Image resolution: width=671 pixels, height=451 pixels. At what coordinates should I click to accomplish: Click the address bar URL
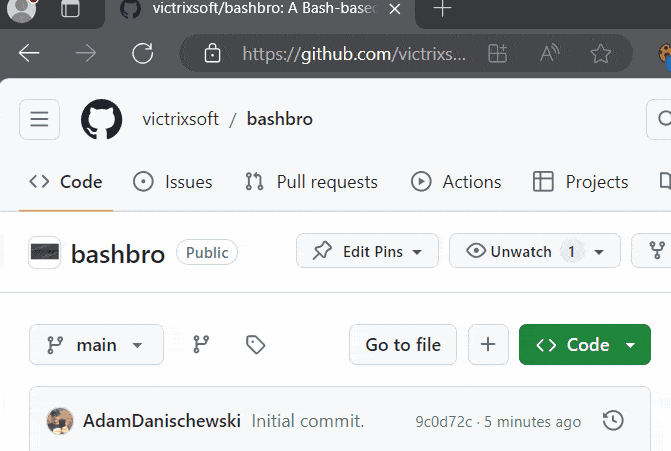[354, 54]
